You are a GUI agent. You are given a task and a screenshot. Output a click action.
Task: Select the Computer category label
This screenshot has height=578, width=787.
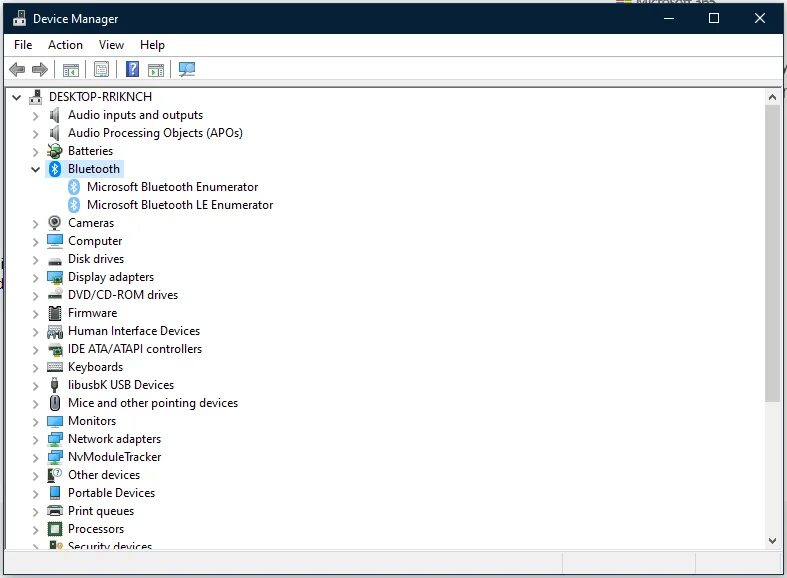[x=95, y=241]
